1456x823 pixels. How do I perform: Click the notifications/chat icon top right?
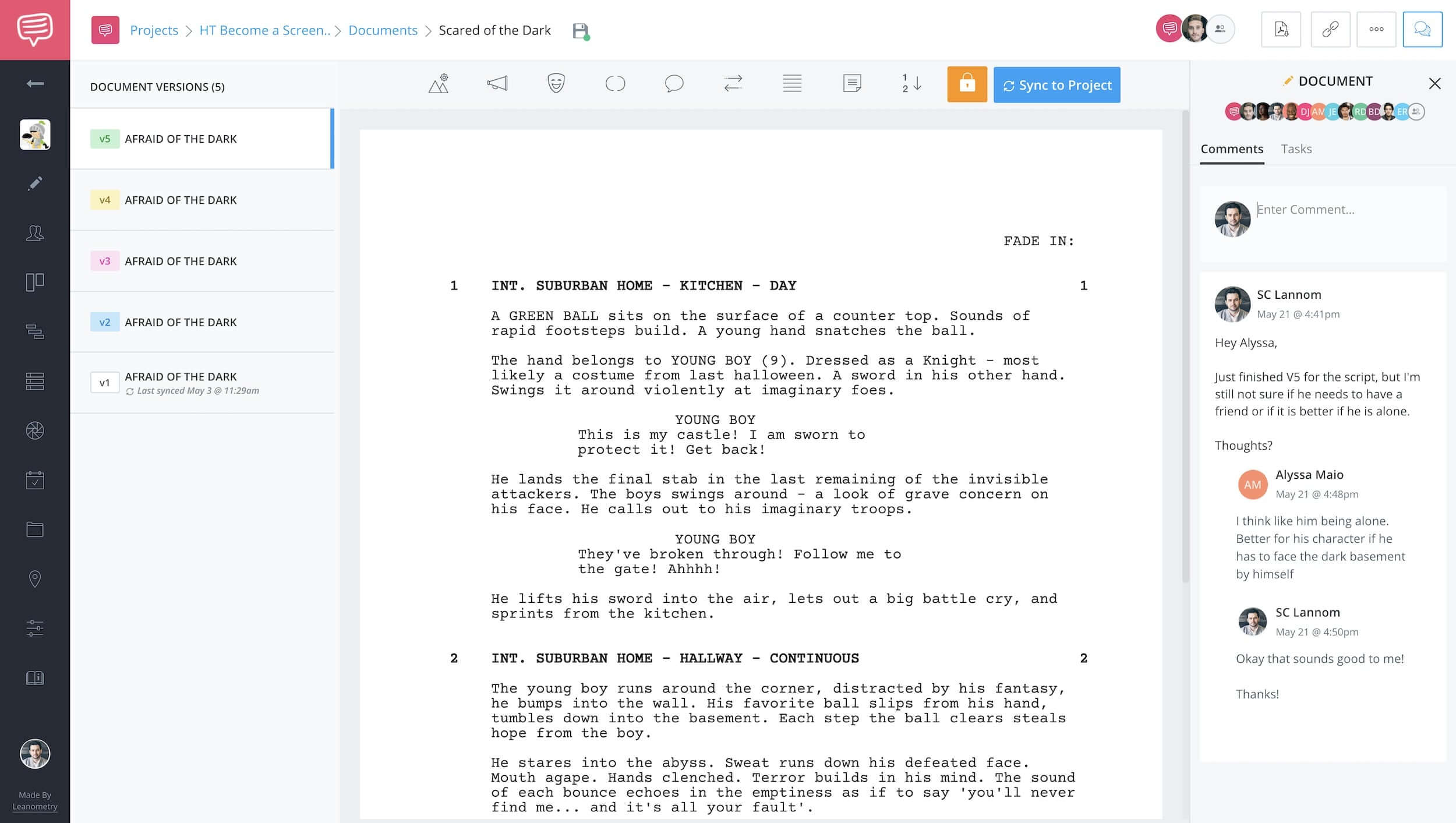pyautogui.click(x=1424, y=29)
